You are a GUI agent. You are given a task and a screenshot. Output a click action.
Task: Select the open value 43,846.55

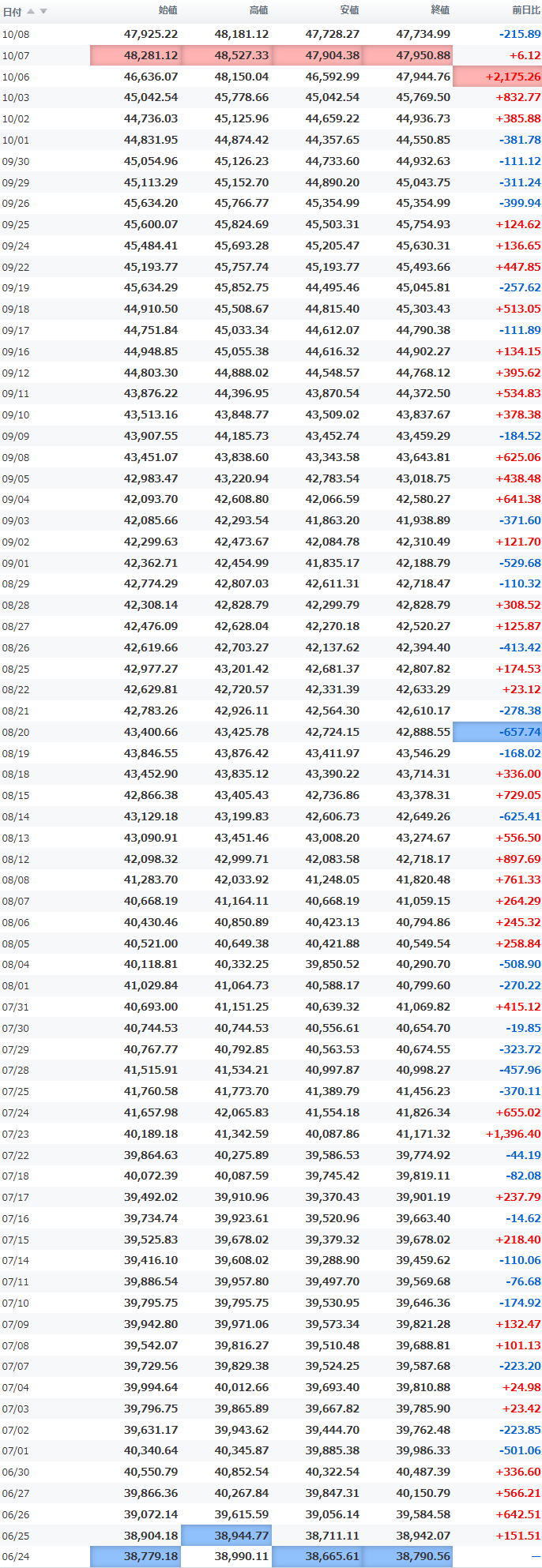point(151,753)
